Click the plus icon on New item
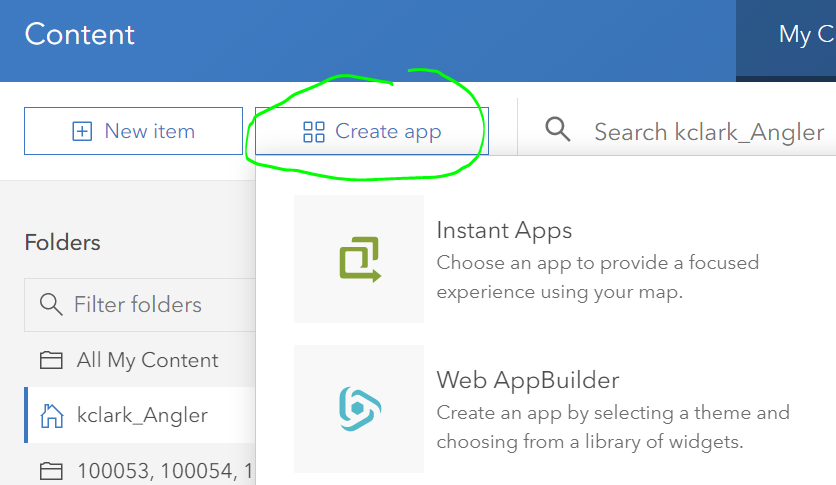The image size is (836, 485). (x=82, y=131)
